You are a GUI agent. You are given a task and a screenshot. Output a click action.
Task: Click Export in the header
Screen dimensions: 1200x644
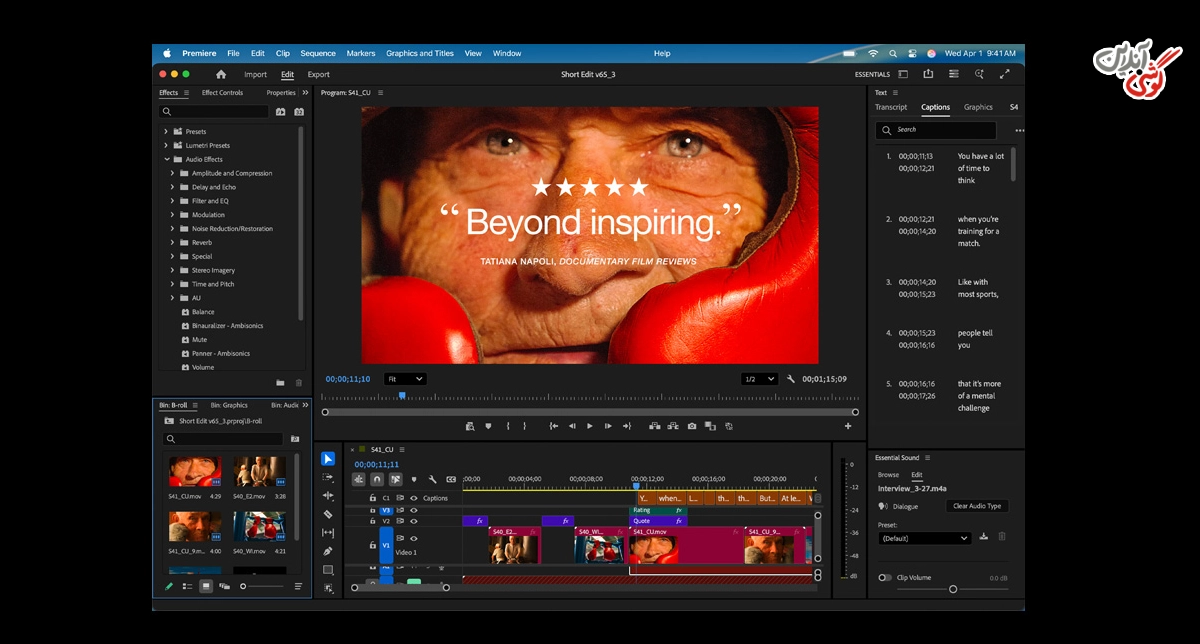319,74
